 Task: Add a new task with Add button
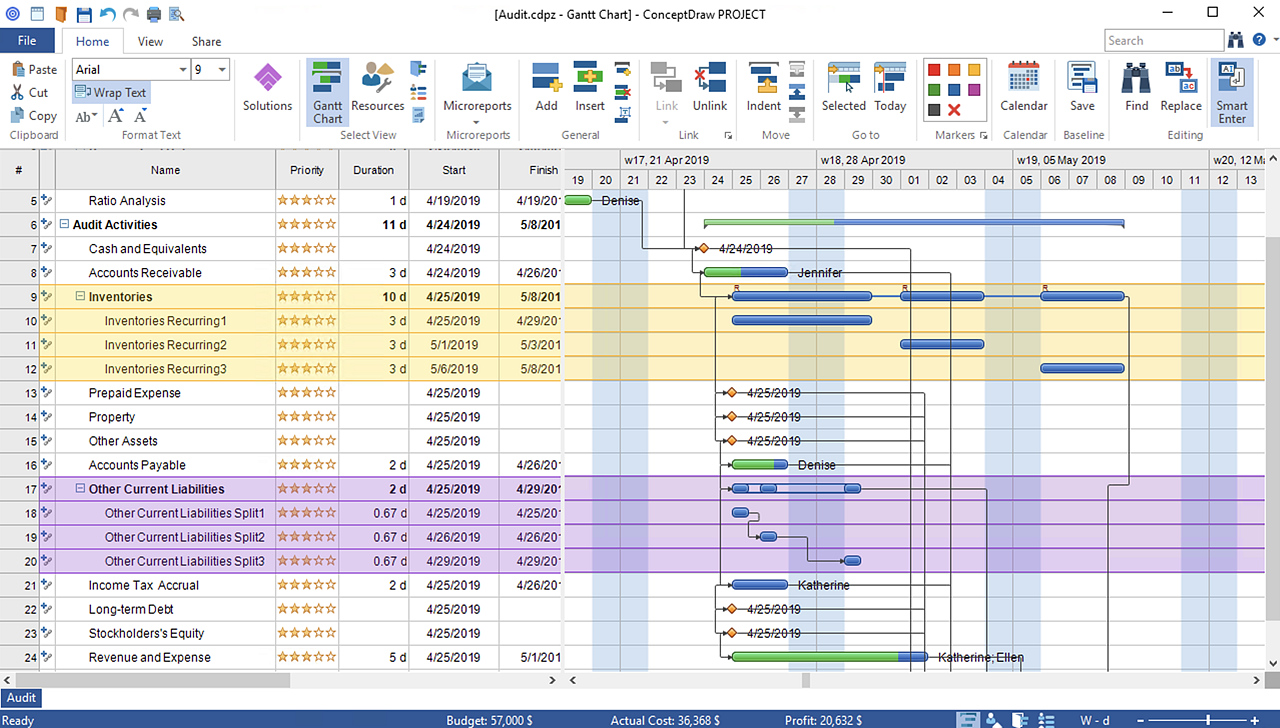tap(546, 88)
